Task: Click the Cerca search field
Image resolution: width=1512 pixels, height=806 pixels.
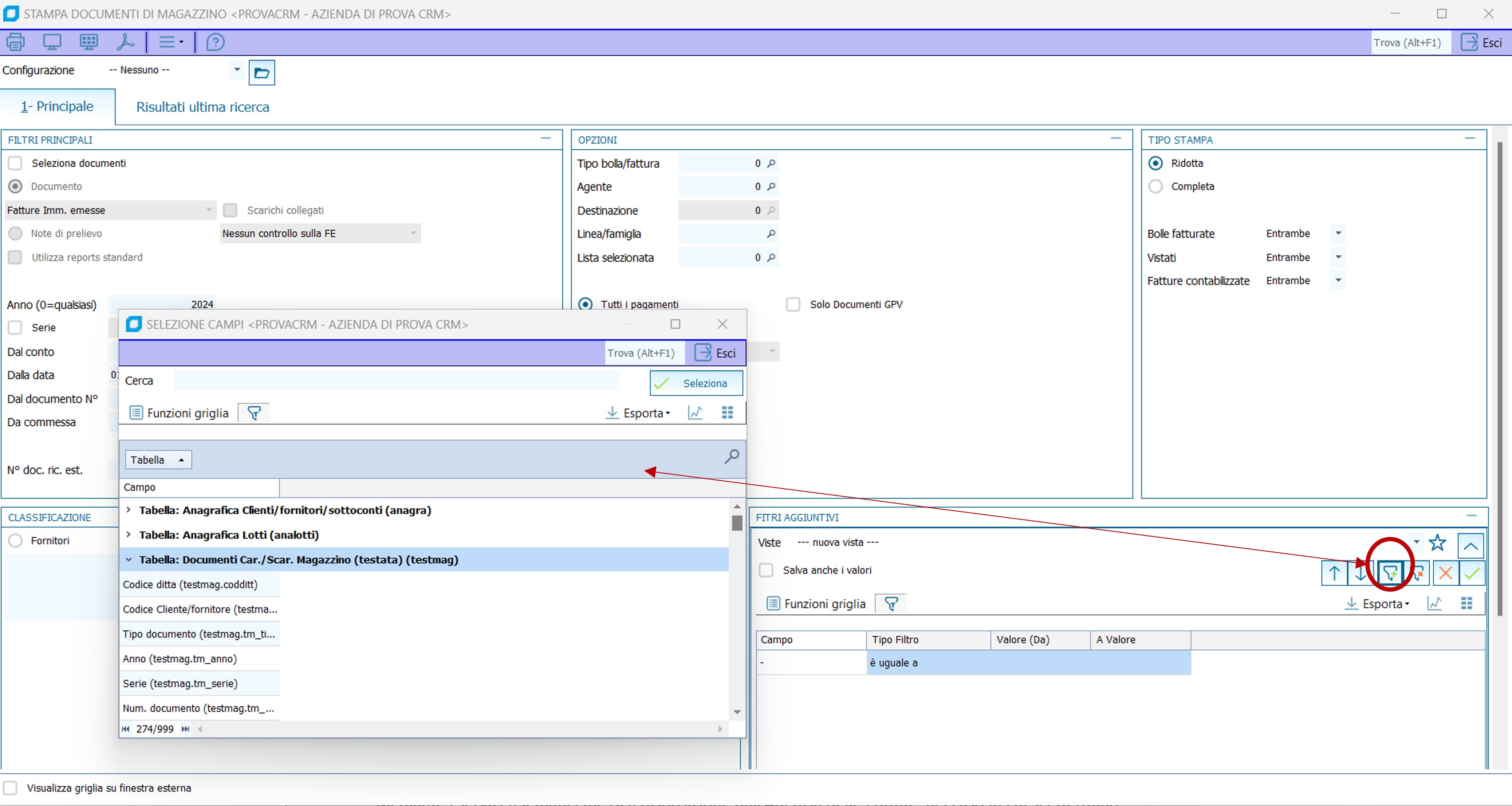Action: pos(397,381)
